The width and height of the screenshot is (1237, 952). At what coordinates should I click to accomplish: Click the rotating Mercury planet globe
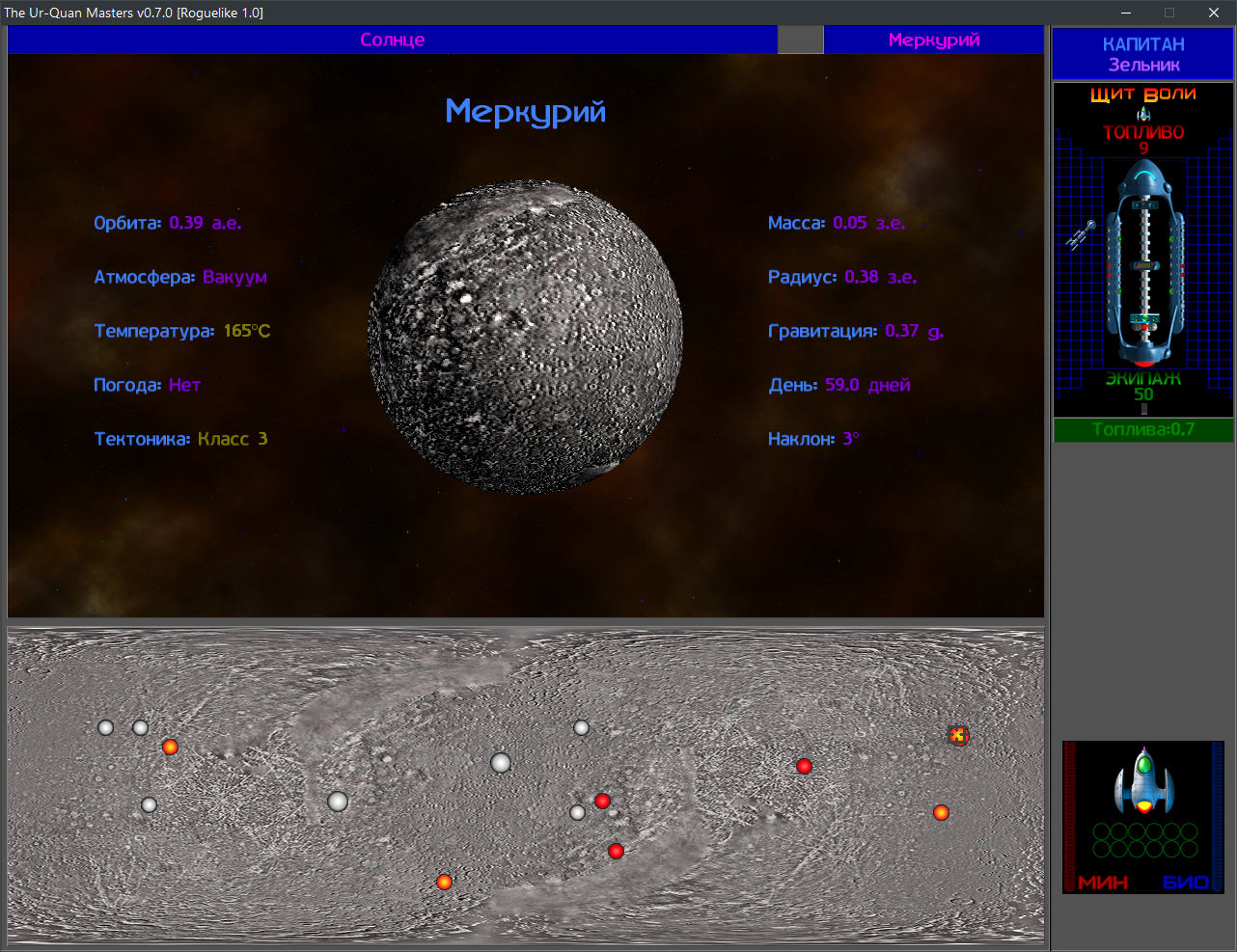(526, 338)
